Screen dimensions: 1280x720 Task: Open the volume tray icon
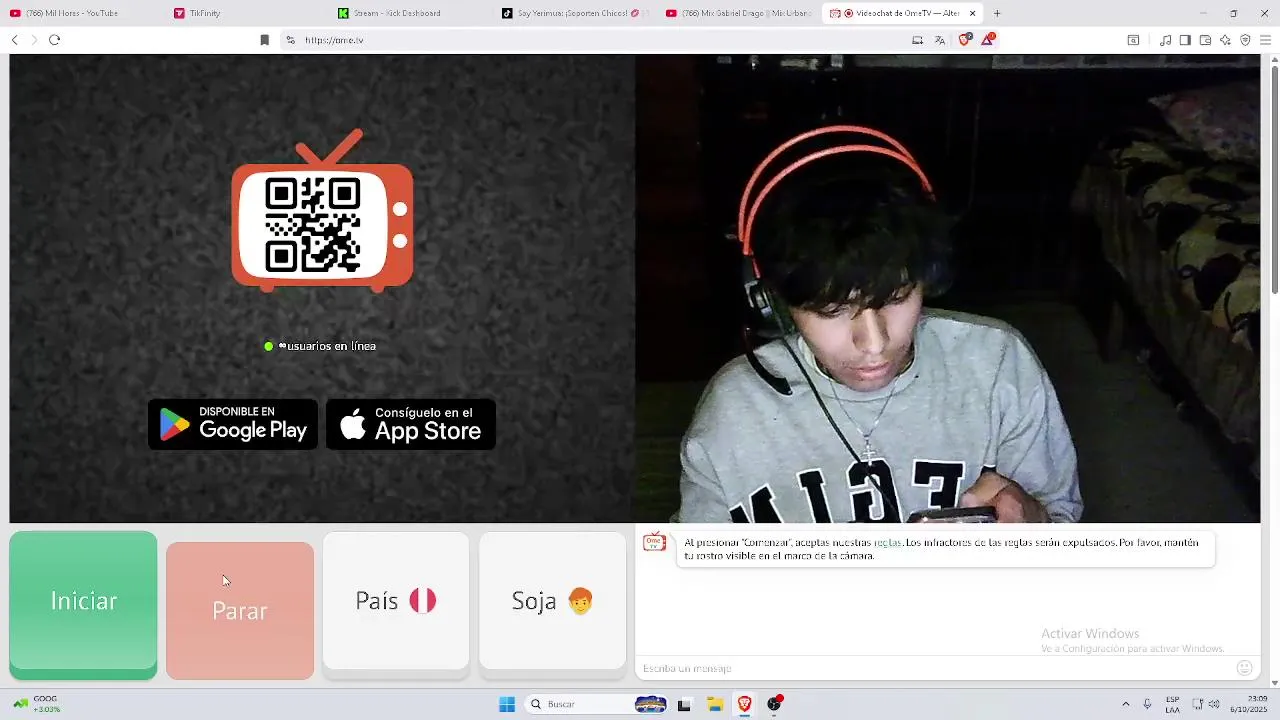pos(1214,704)
